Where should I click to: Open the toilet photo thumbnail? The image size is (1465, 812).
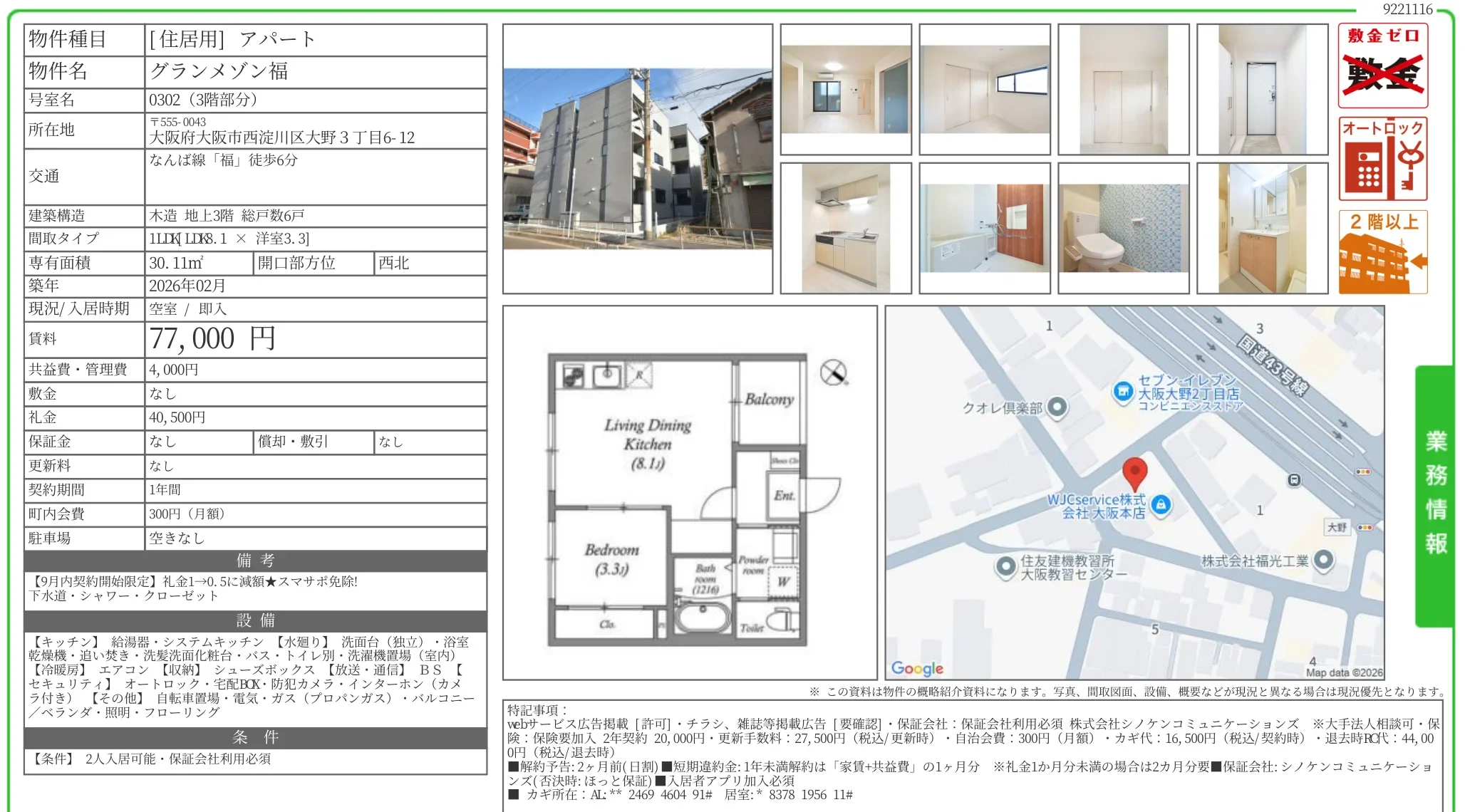(x=1124, y=229)
